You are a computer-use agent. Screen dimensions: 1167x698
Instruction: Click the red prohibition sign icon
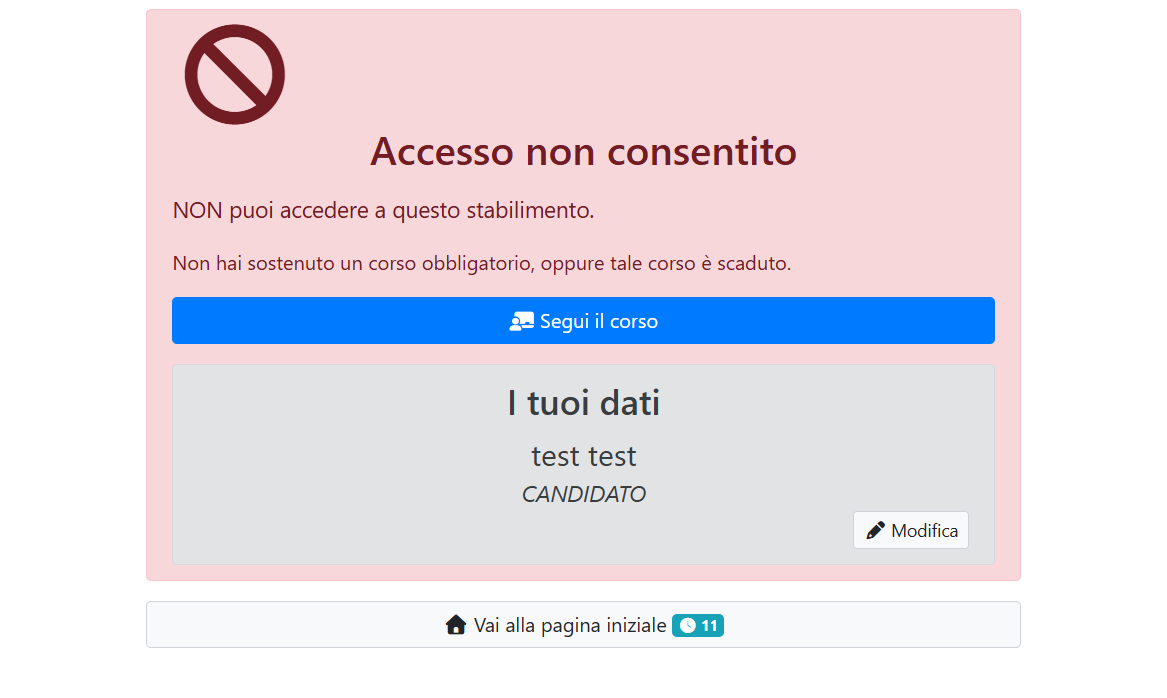[x=234, y=74]
